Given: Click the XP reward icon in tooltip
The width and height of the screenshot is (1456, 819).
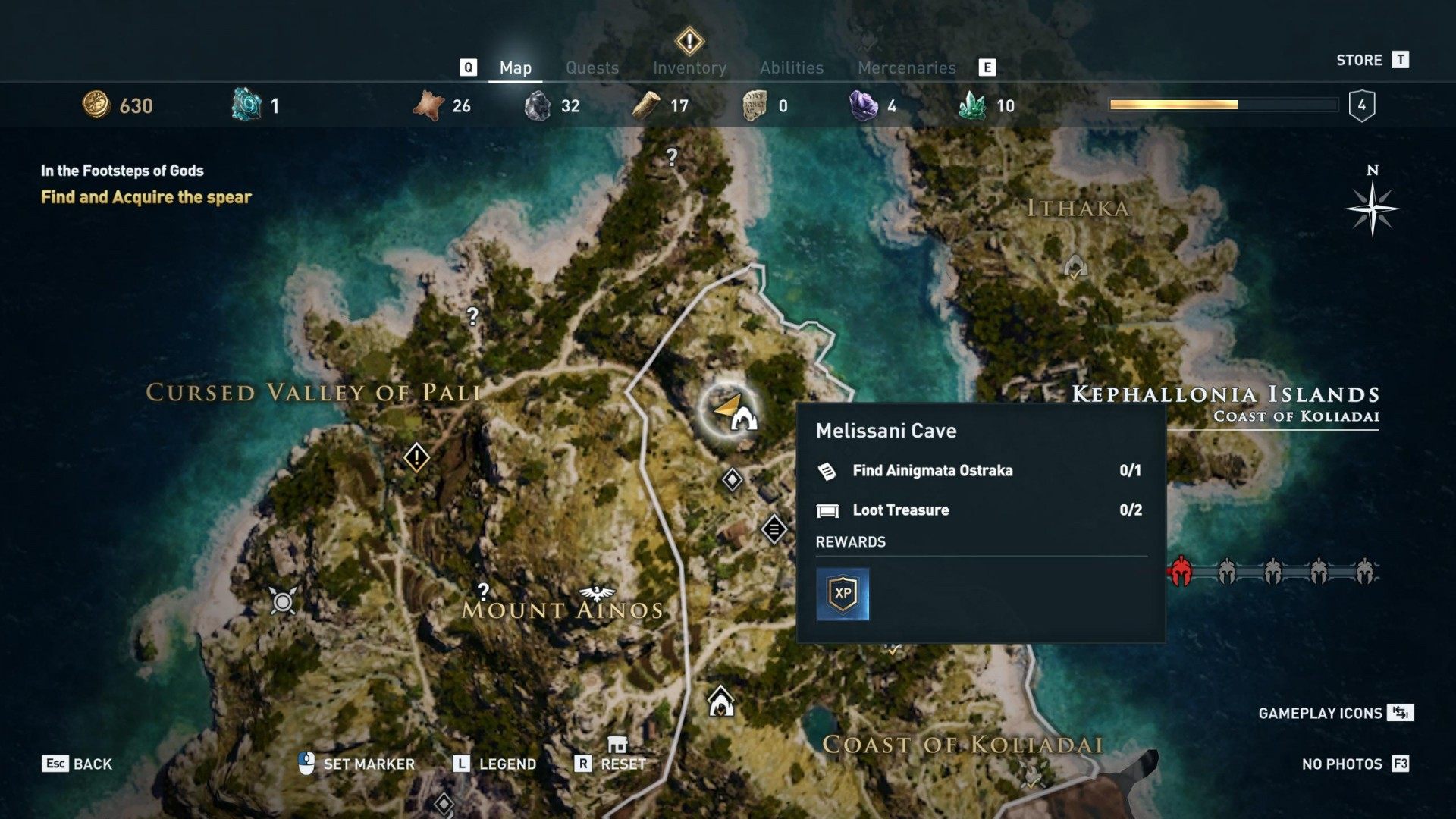Looking at the screenshot, I should coord(843,594).
